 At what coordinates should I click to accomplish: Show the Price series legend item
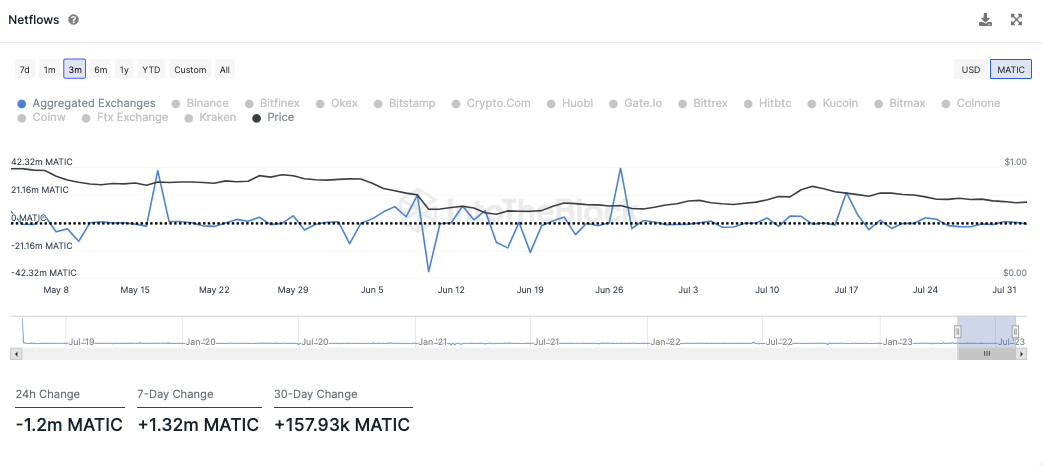click(280, 117)
